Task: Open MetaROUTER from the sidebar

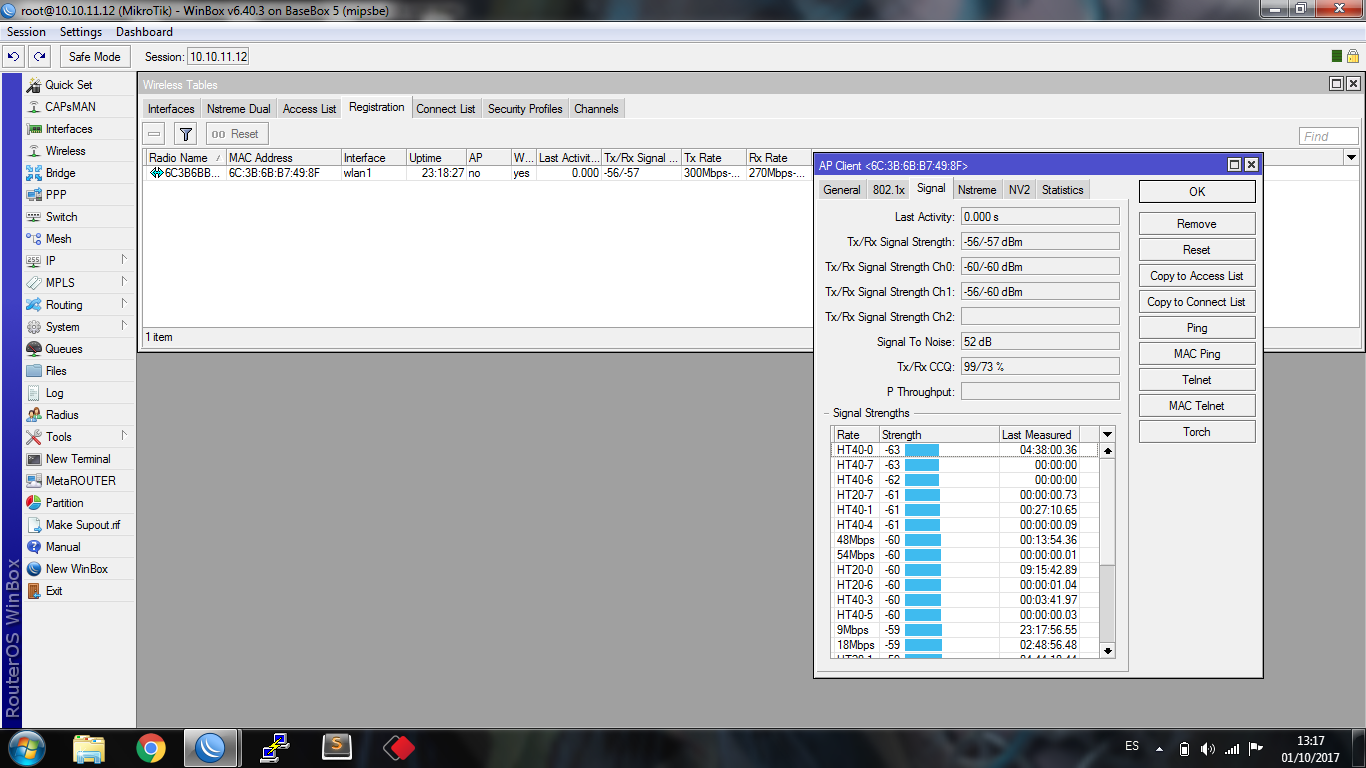Action: click(x=79, y=481)
